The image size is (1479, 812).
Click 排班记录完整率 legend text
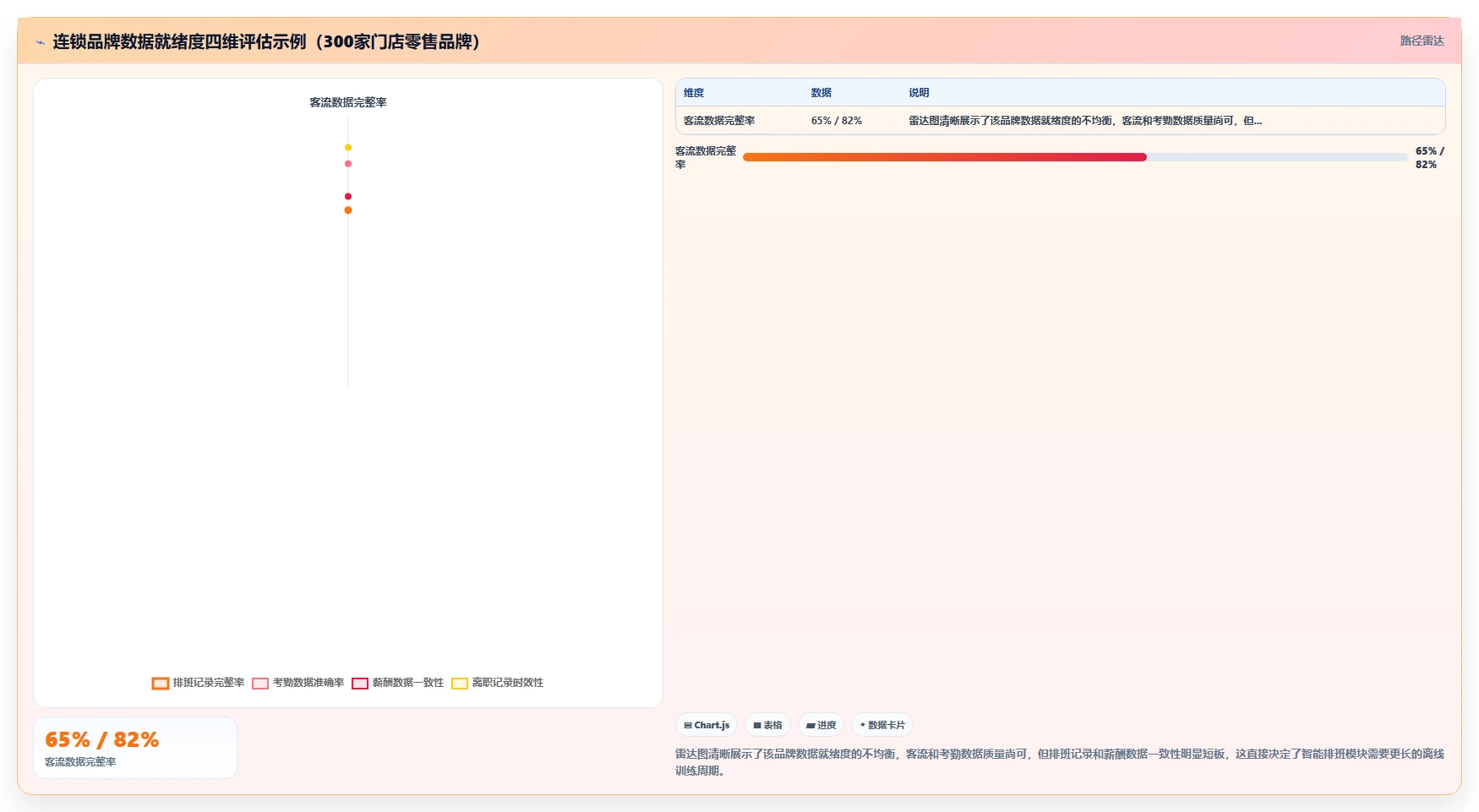(x=209, y=683)
